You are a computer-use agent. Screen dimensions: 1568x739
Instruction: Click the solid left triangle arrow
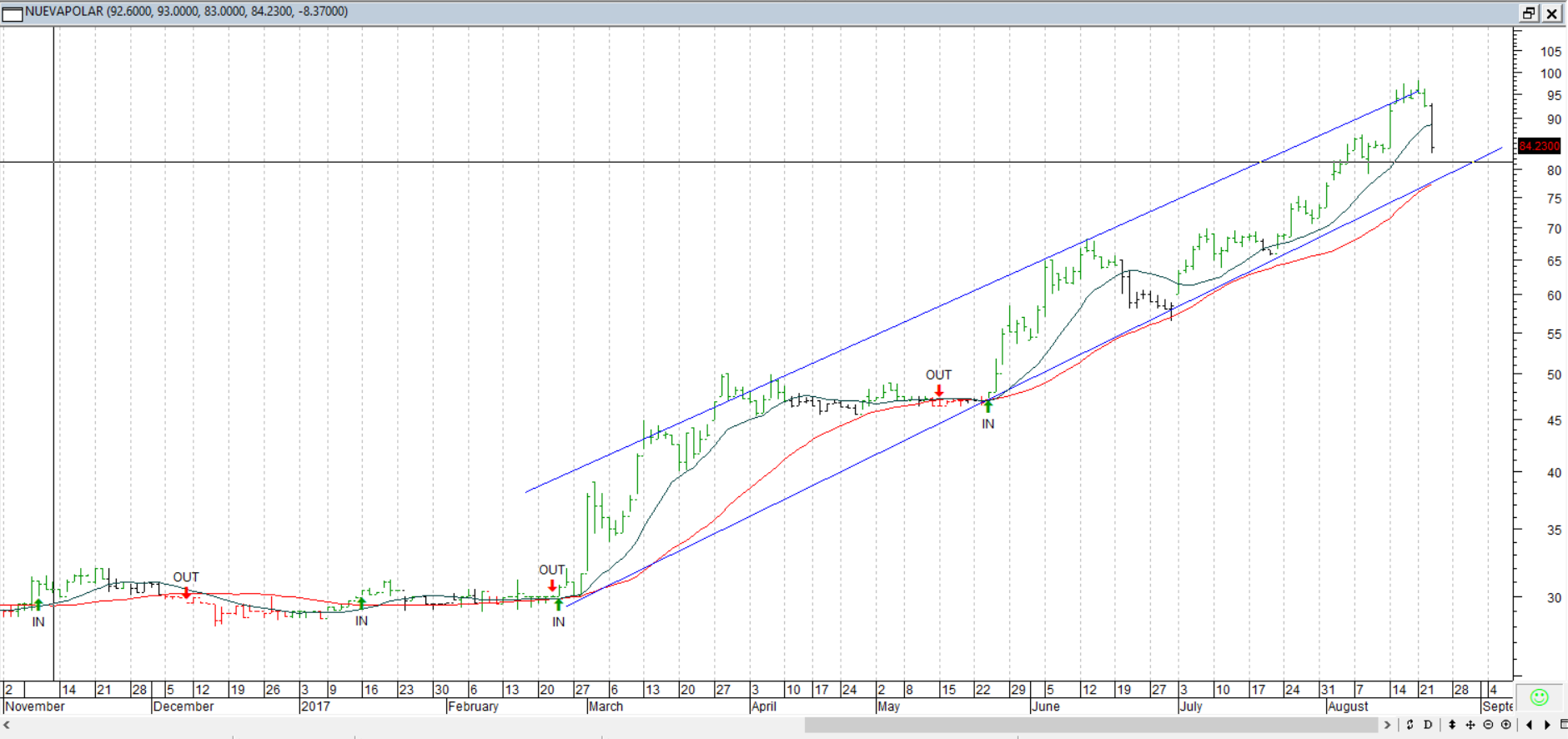(1529, 725)
